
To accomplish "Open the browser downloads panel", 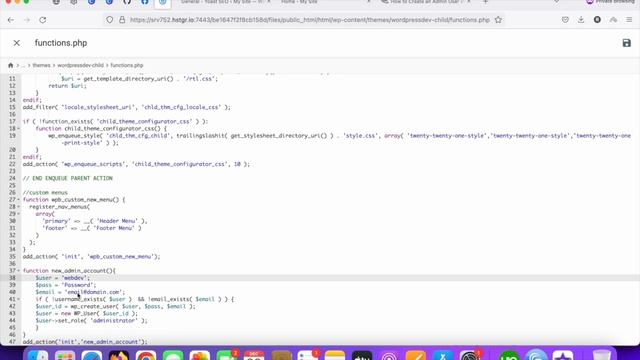I will (x=581, y=20).
